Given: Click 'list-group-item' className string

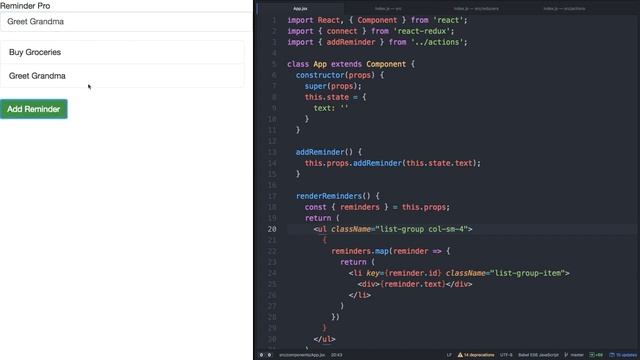Looking at the screenshot, I should pyautogui.click(x=529, y=273).
